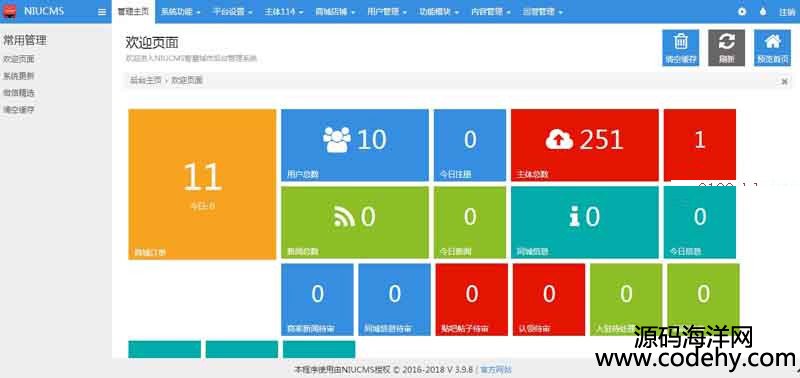This screenshot has width=800, height=378.
Task: Open the 今日注册 tile
Action: coord(470,145)
